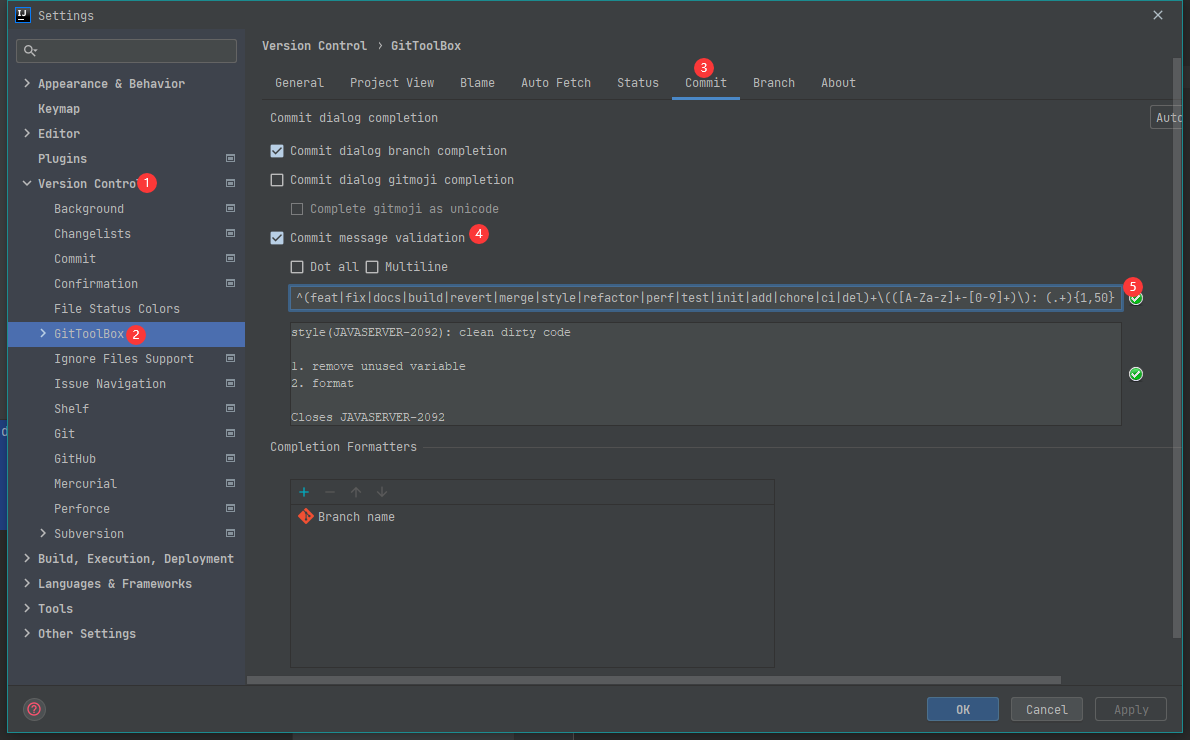Expand Appearance & Behavior settings node

tap(27, 84)
